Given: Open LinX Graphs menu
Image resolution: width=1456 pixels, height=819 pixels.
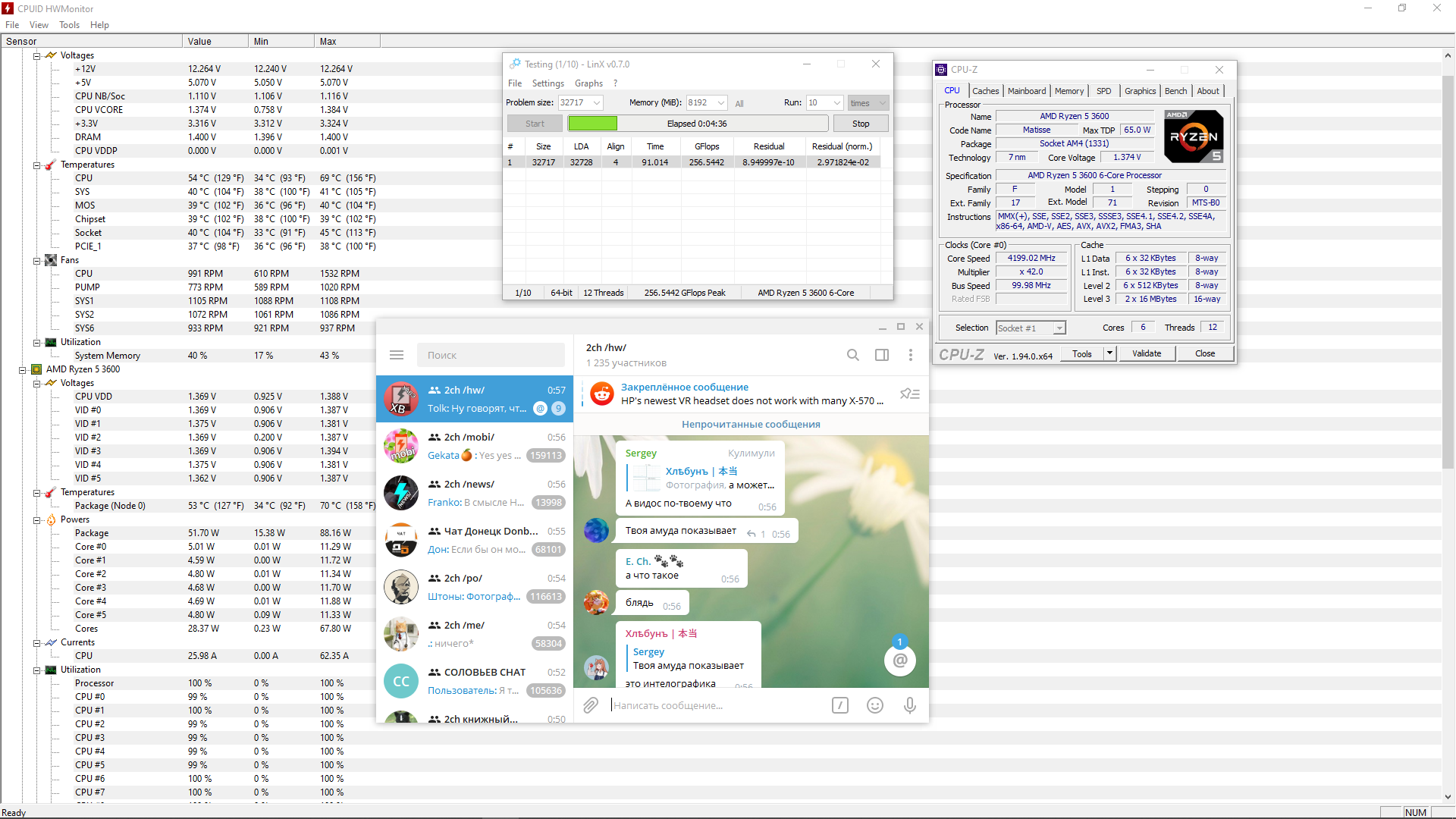Looking at the screenshot, I should (x=588, y=83).
